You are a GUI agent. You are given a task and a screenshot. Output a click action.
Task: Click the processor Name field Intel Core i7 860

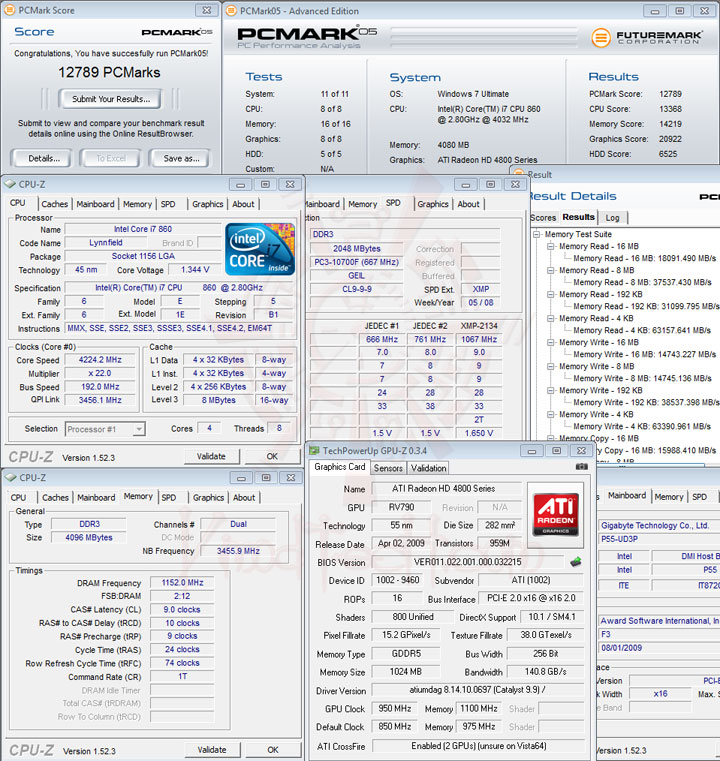click(143, 229)
